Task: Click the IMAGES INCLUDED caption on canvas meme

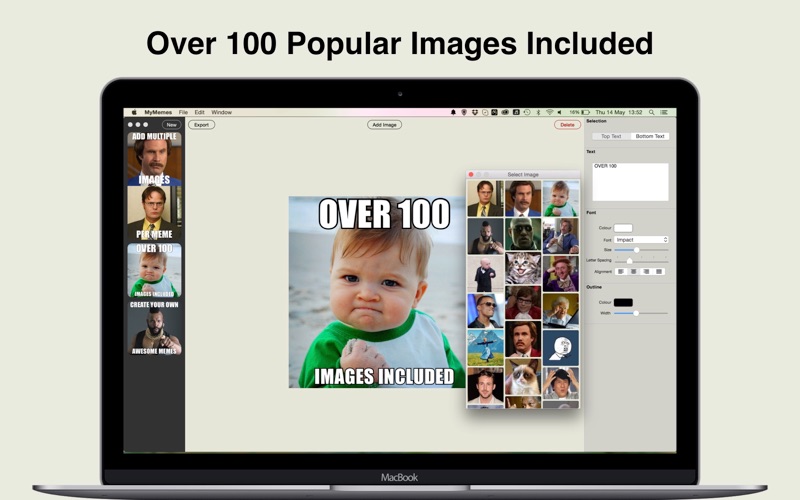Action: point(384,377)
